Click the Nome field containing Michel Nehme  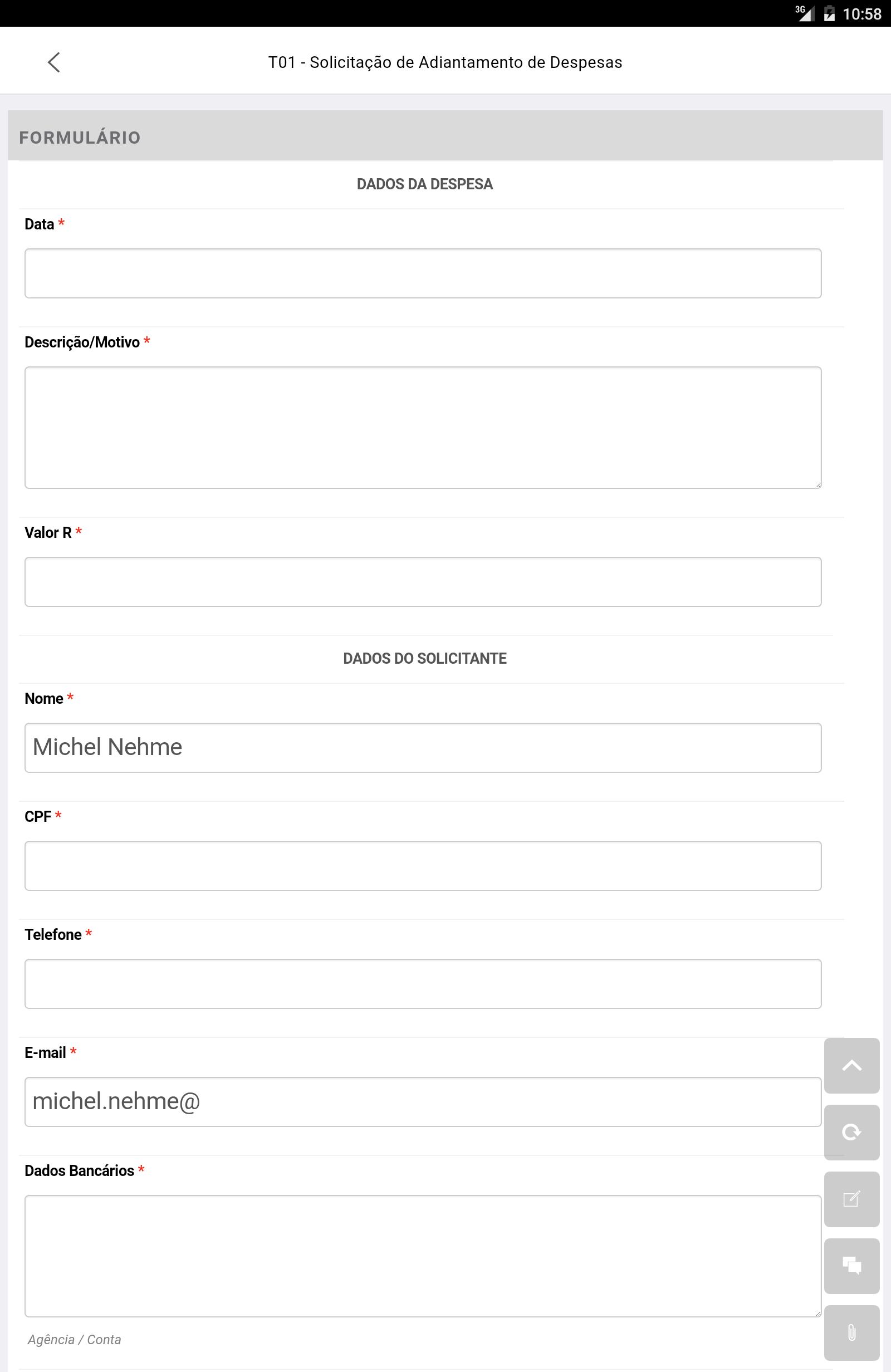(423, 748)
